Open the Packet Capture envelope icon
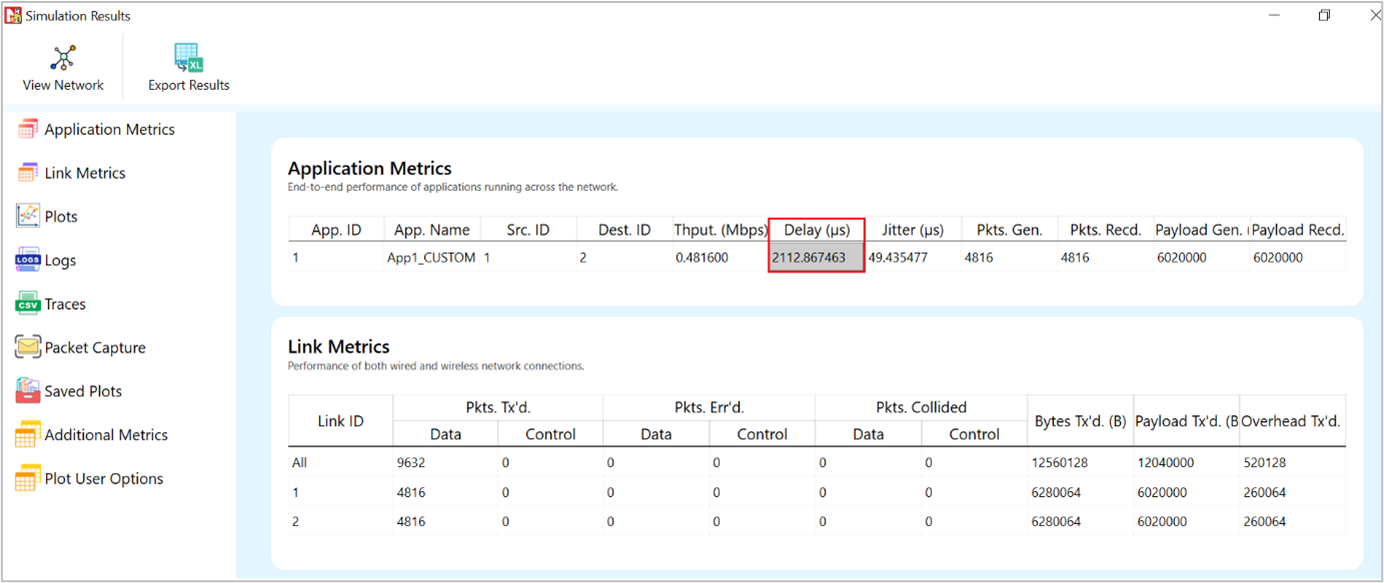Screen dimensions: 1384x583 28,347
